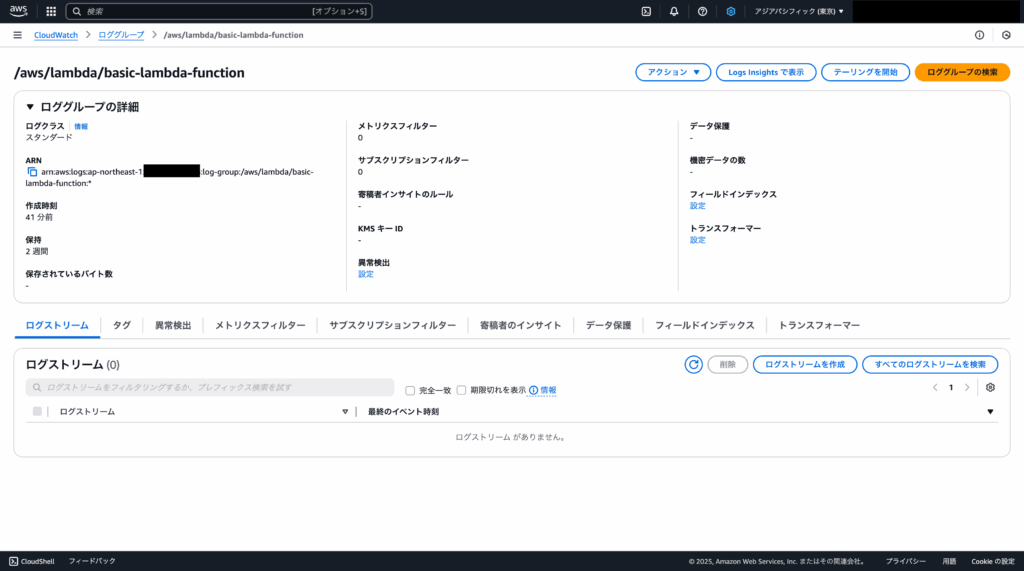Click the disabled 削除 button

coord(728,365)
